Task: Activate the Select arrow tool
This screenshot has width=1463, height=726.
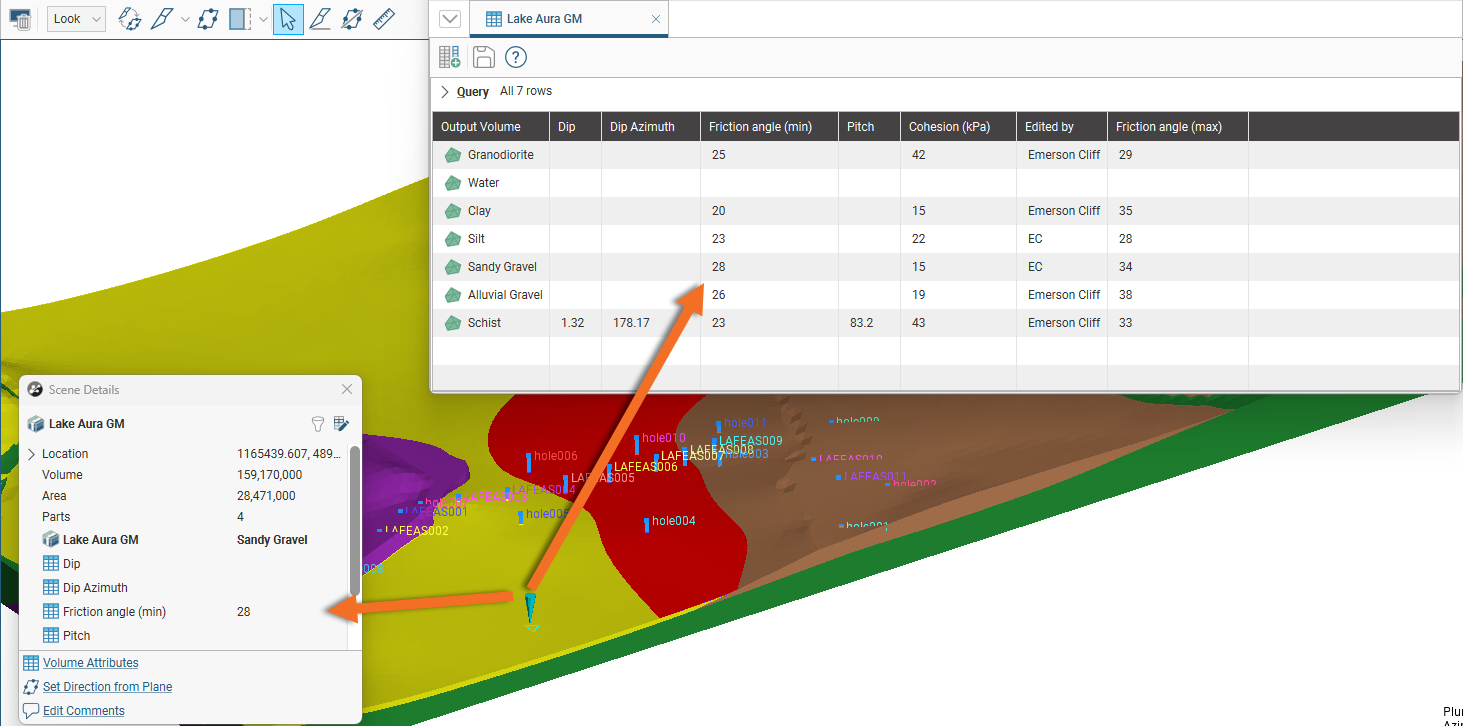Action: coord(288,19)
